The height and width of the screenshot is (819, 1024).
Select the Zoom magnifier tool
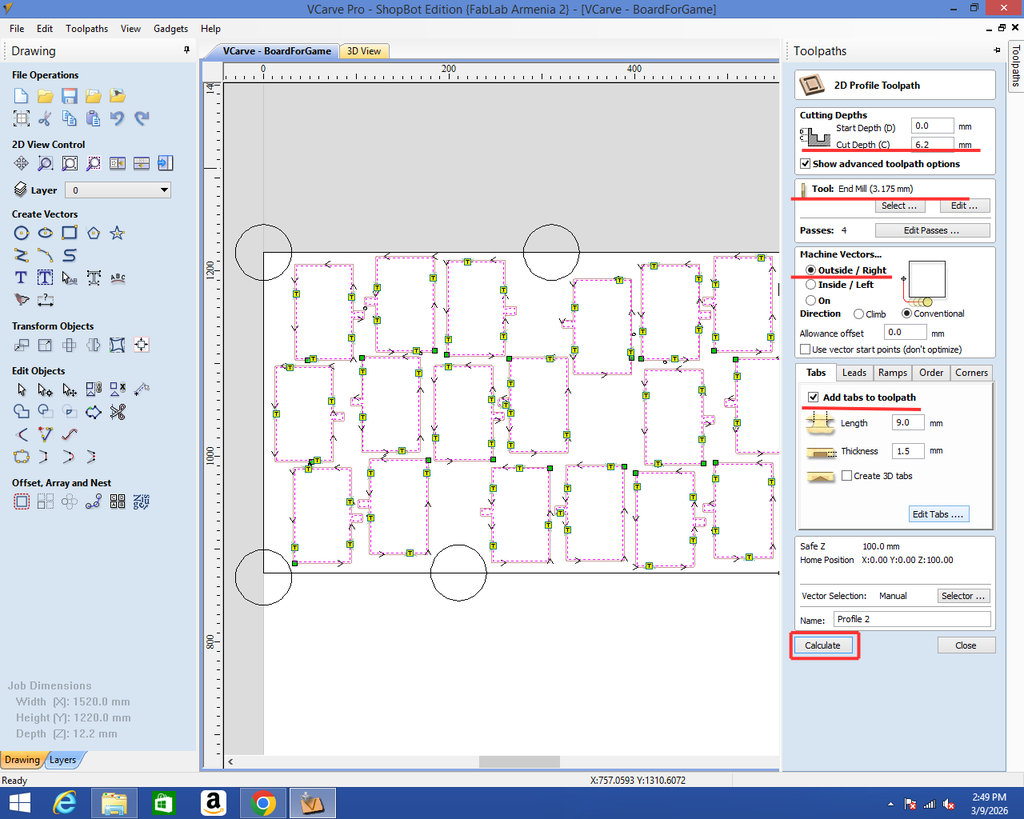click(x=45, y=163)
